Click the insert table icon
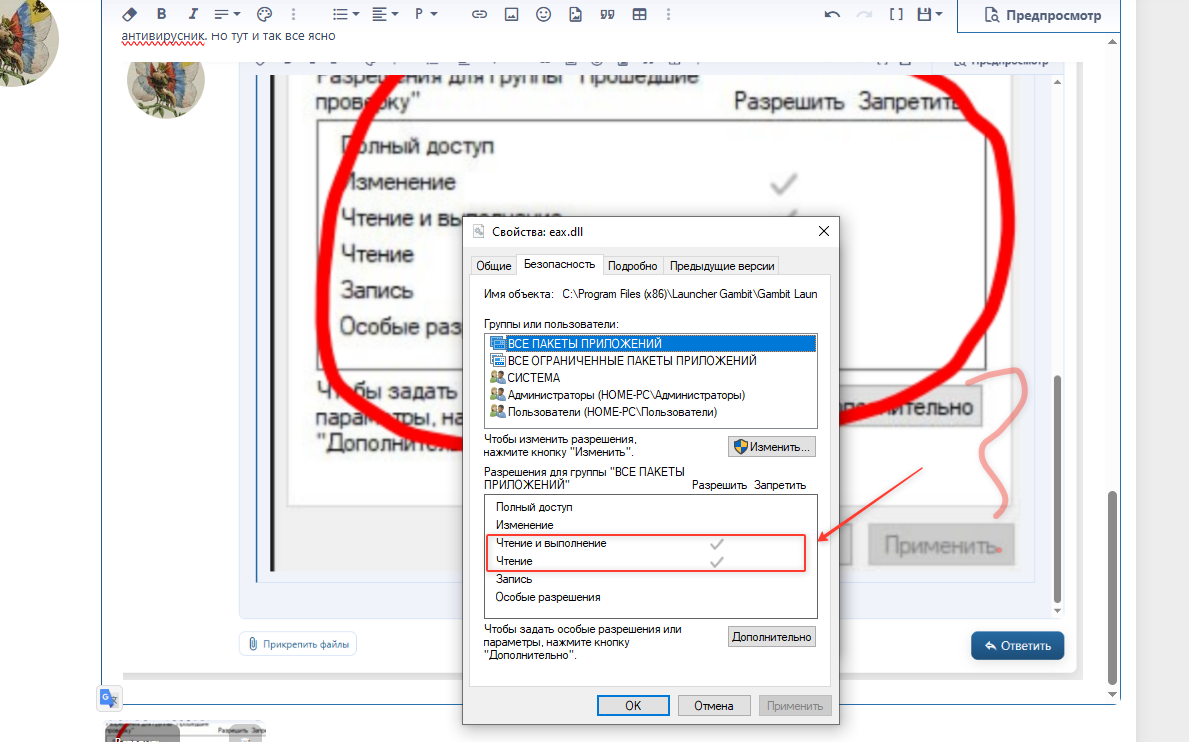 [x=639, y=14]
